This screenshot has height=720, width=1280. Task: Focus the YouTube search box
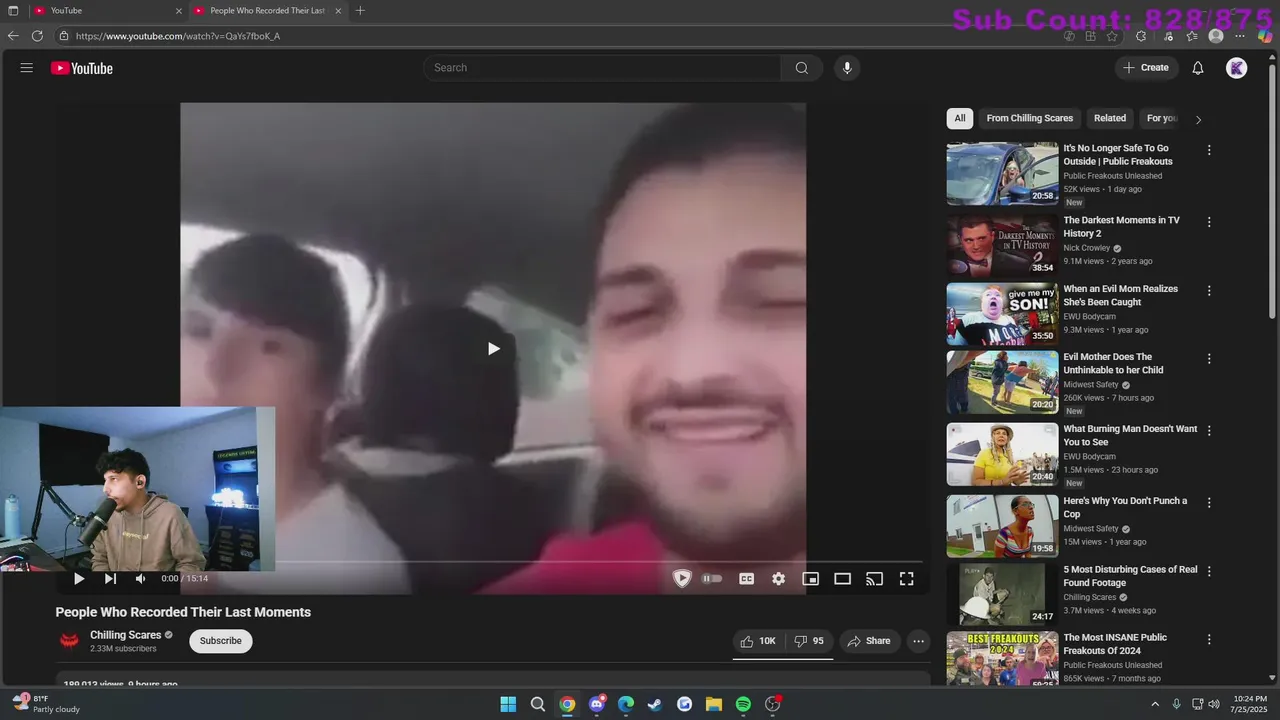[602, 68]
